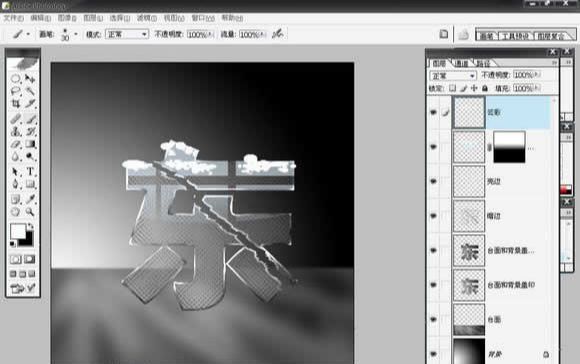
Task: Open brush flow slider arrow
Action: tap(263, 34)
